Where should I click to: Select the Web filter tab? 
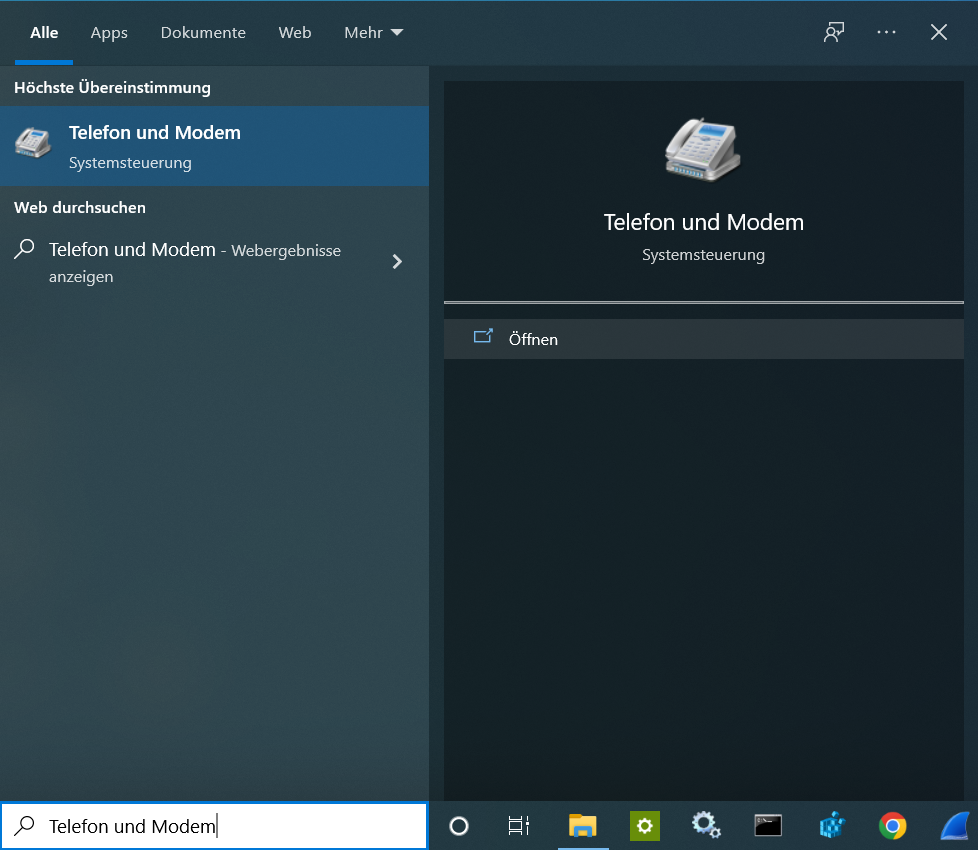[295, 33]
